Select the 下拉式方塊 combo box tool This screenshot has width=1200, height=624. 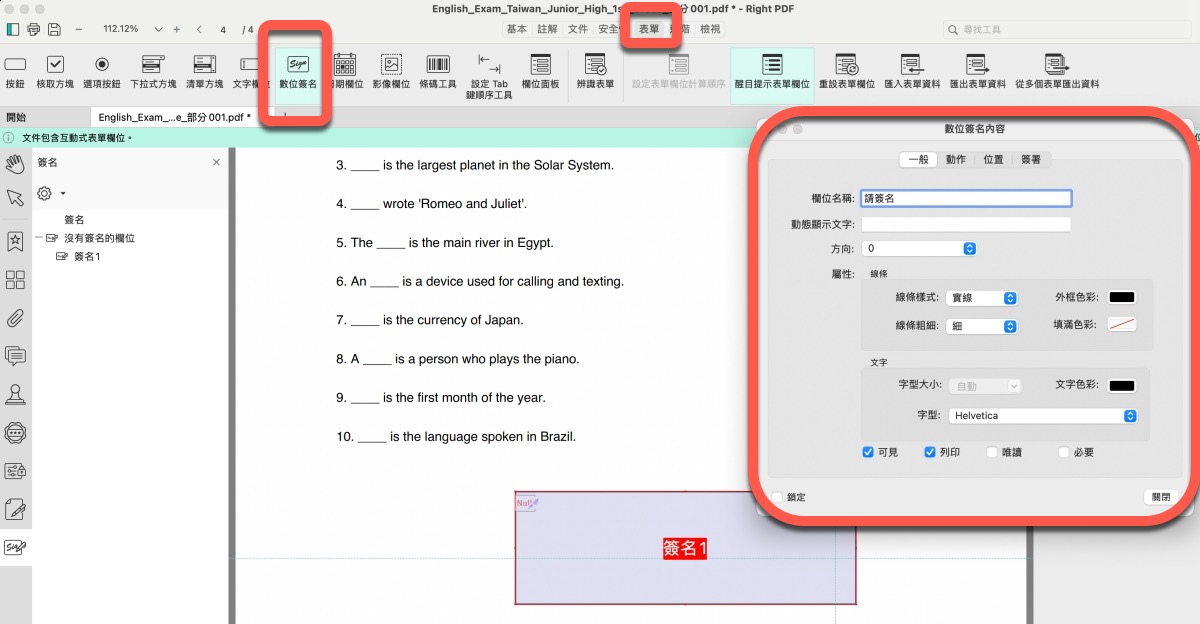(153, 72)
